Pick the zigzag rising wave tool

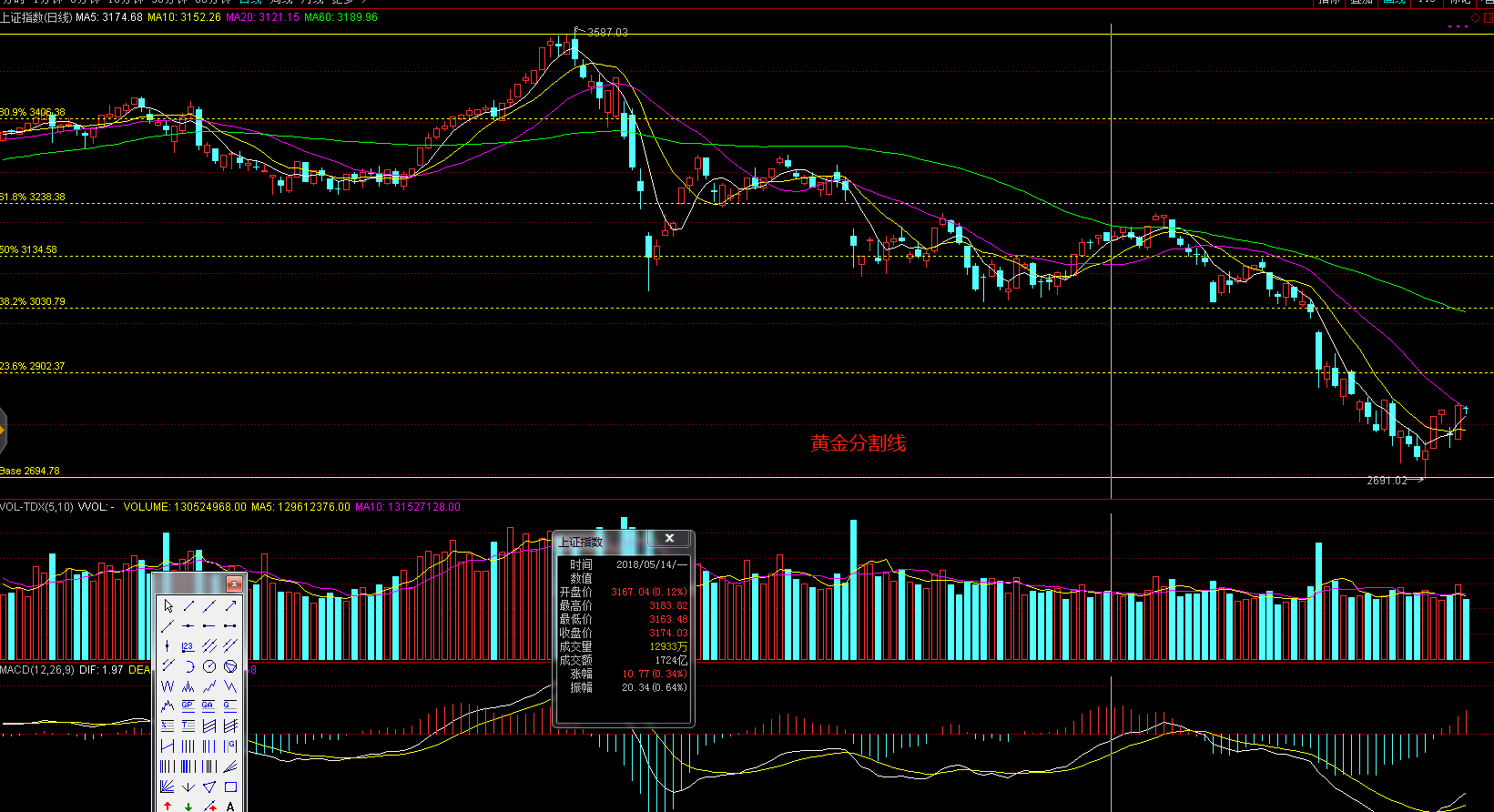[209, 686]
